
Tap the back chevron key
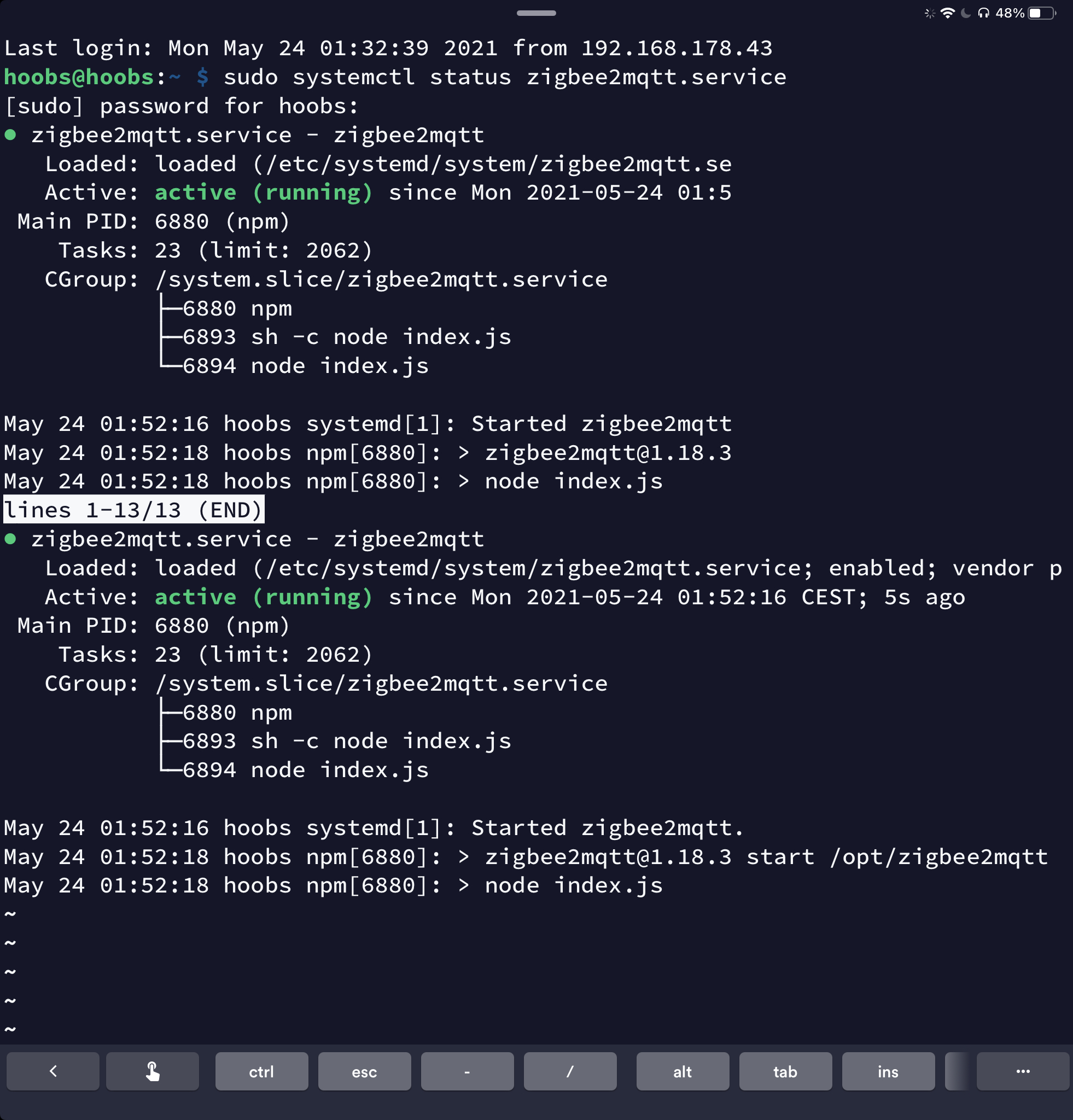(53, 1071)
